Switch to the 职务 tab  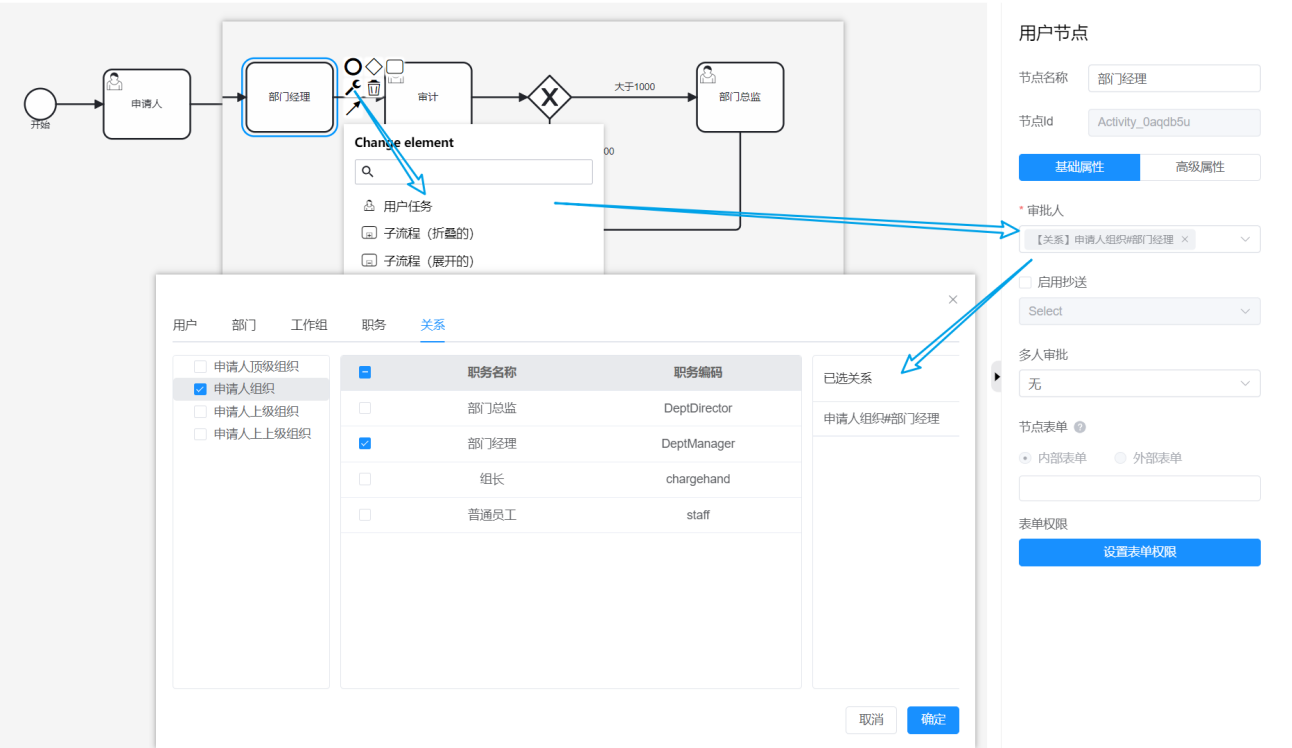coord(374,325)
